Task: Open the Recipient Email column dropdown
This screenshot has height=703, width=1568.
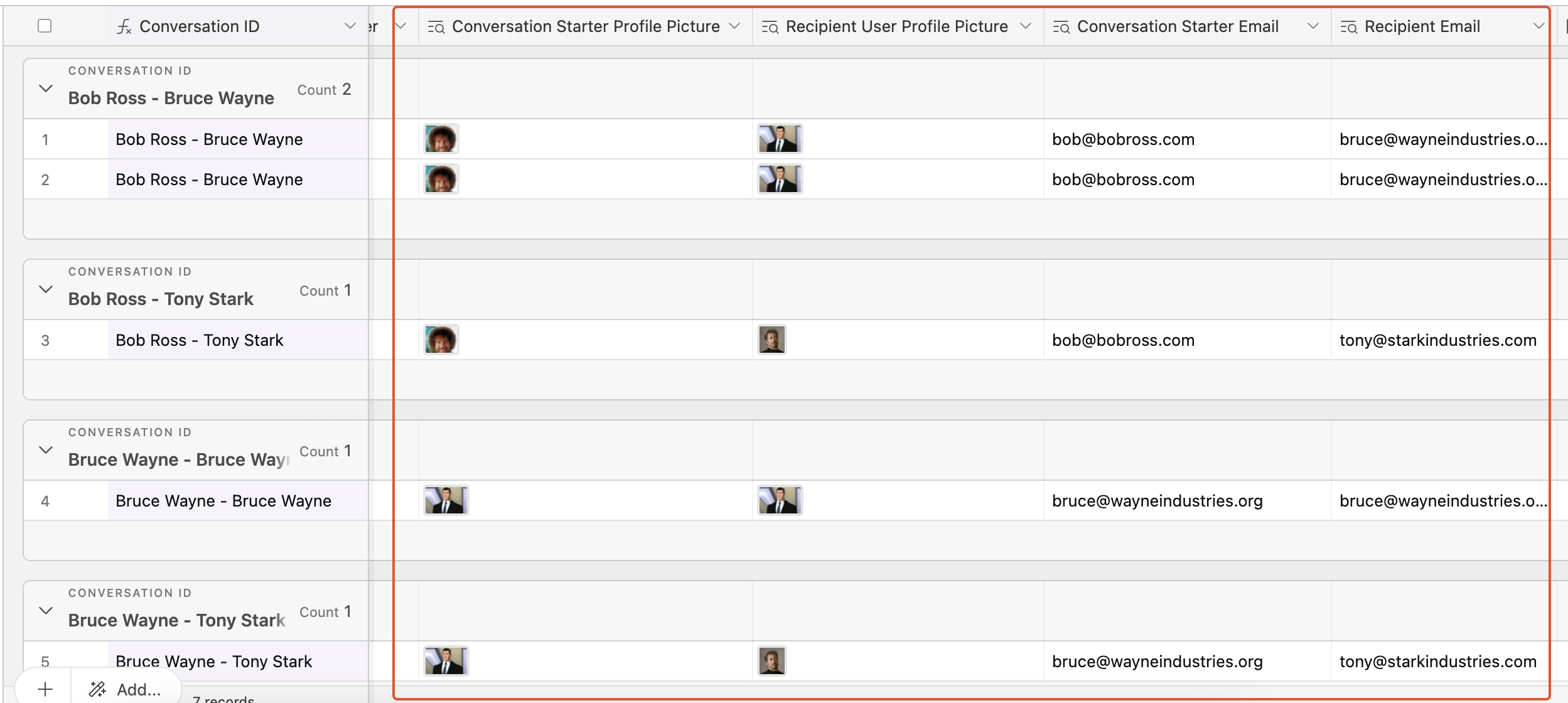Action: click(1540, 26)
